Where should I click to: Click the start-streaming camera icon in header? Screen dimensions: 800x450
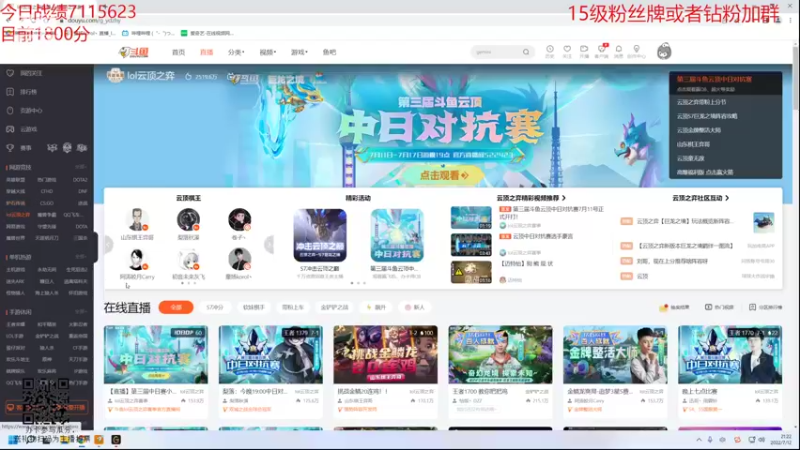pyautogui.click(x=584, y=52)
